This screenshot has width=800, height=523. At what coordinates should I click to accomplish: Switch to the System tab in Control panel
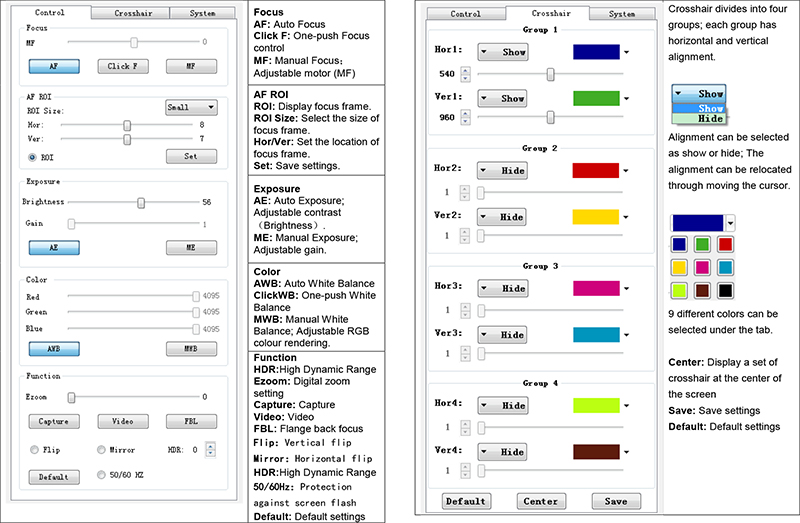[x=206, y=13]
